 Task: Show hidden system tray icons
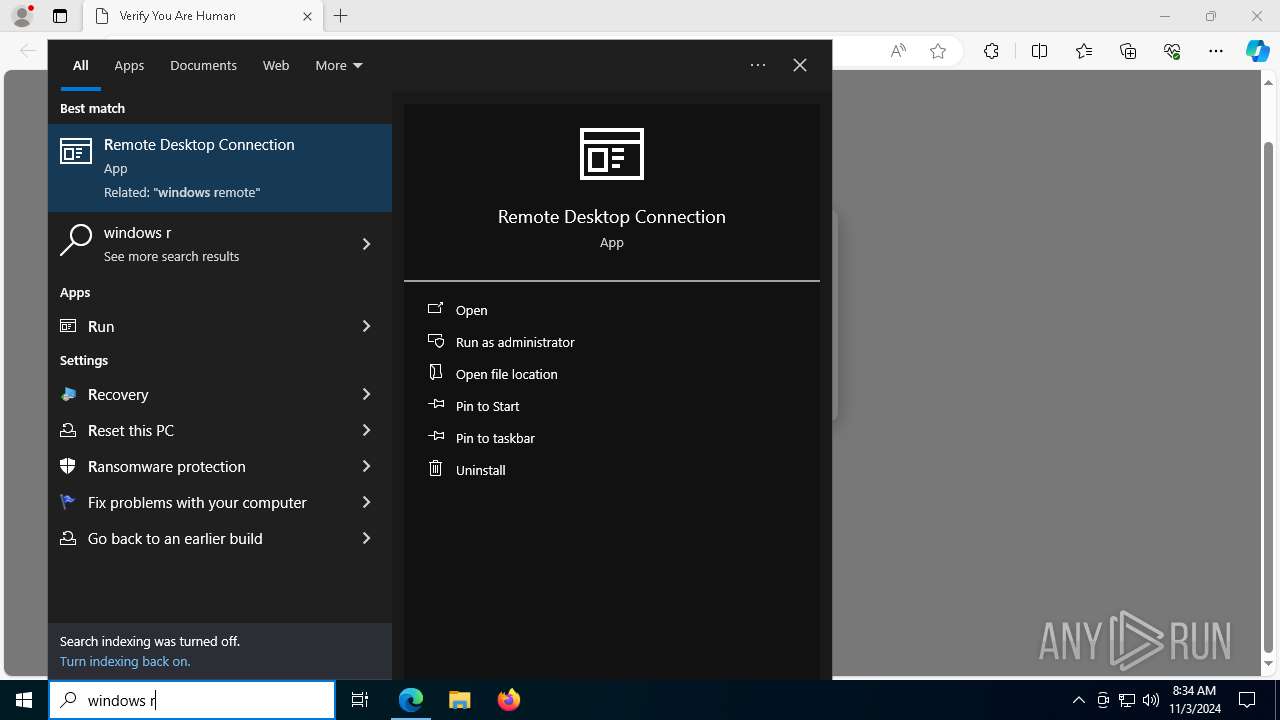(1078, 700)
